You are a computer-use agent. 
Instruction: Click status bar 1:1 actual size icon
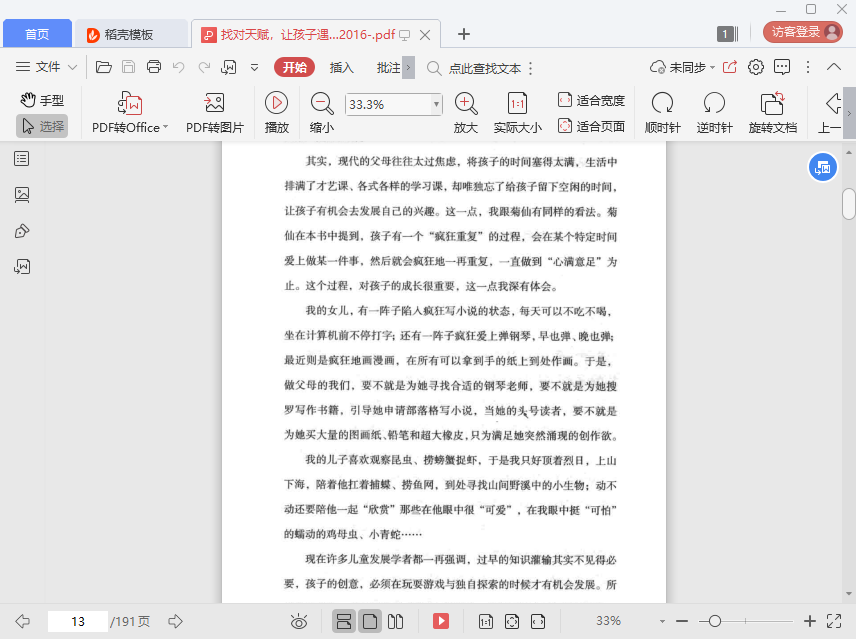pos(485,621)
